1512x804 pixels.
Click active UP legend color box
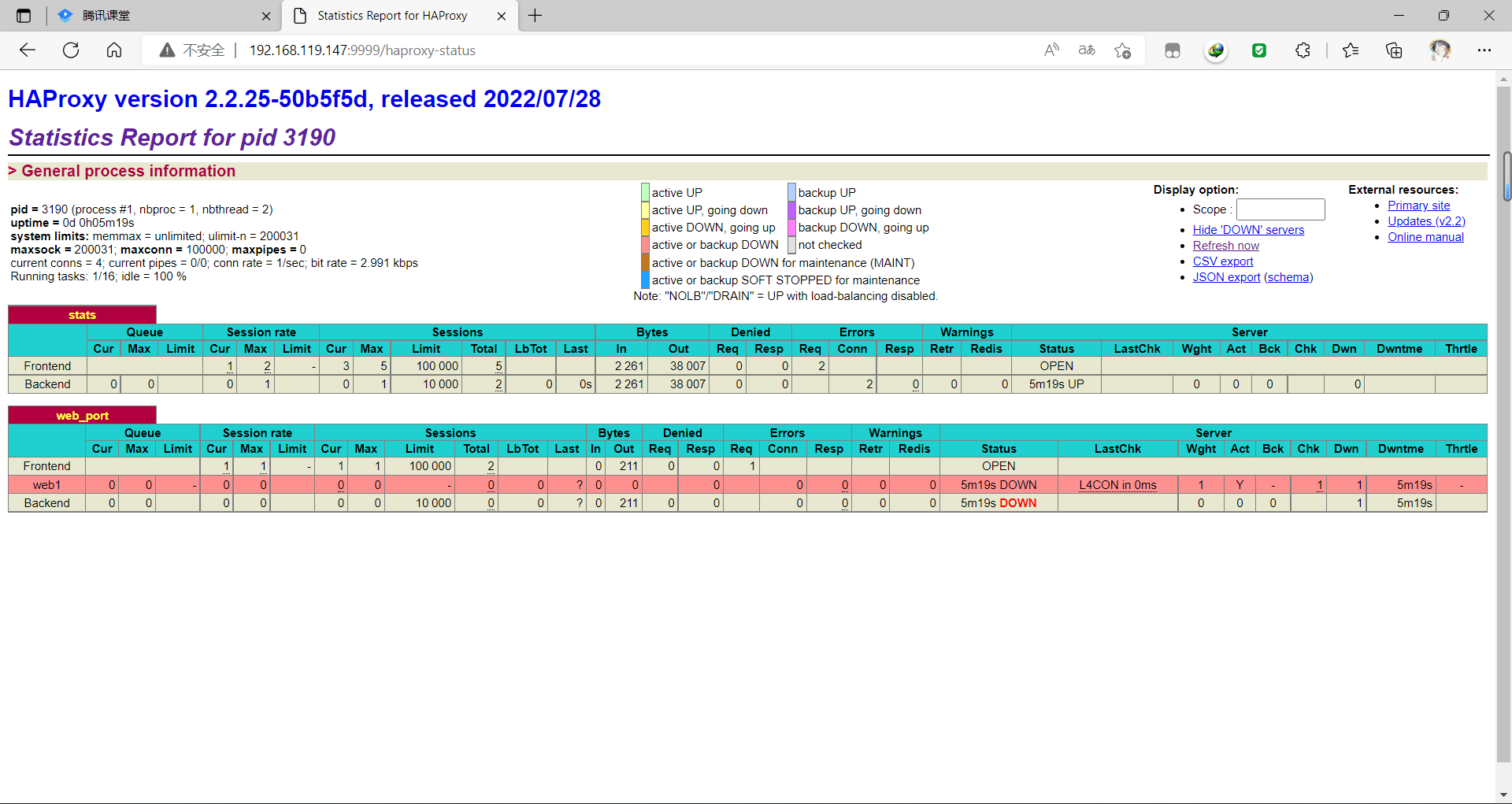tap(645, 192)
